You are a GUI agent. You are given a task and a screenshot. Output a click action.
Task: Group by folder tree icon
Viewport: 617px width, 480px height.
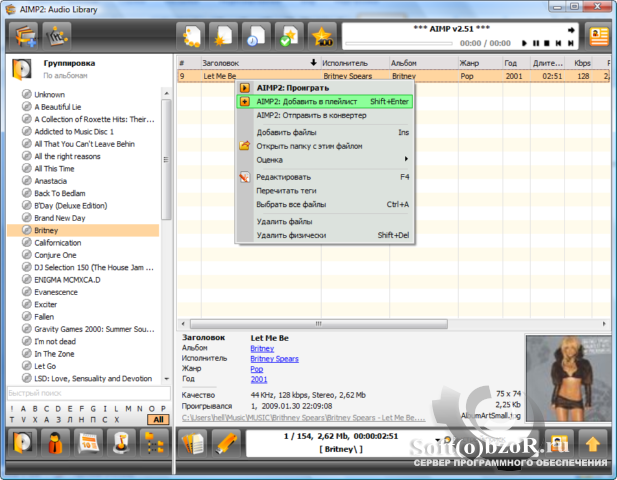154,443
